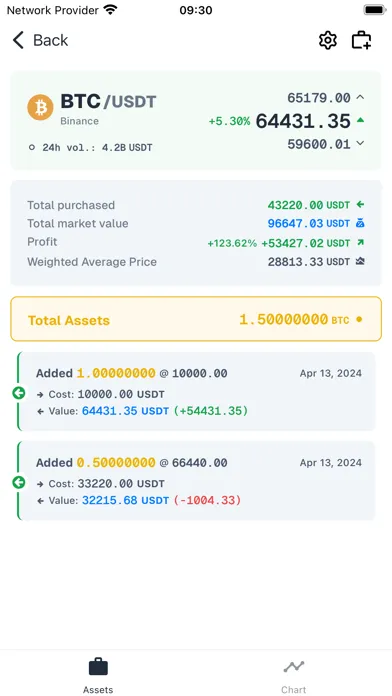Open the Total Assets card

pos(196,319)
